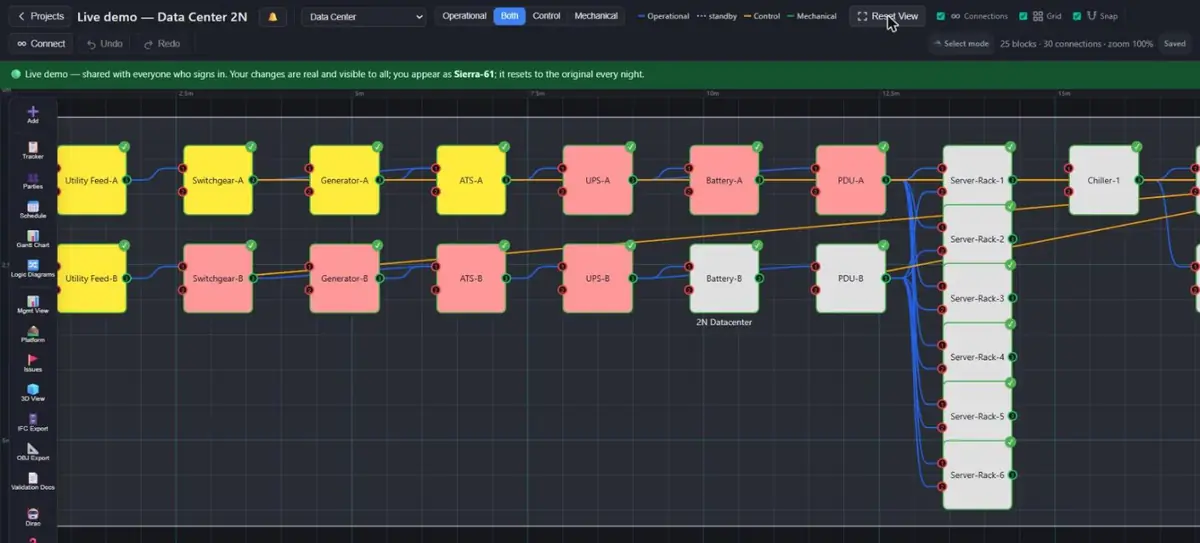Click the green checkmark on PDU-A block
Screen dimensions: 1200x543
click(x=883, y=147)
